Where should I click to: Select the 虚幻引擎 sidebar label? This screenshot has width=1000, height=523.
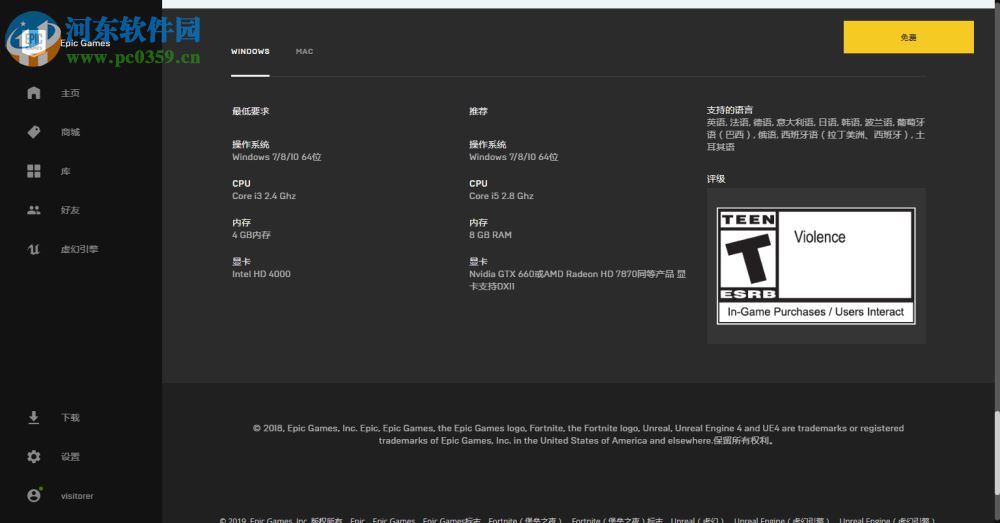(x=80, y=249)
